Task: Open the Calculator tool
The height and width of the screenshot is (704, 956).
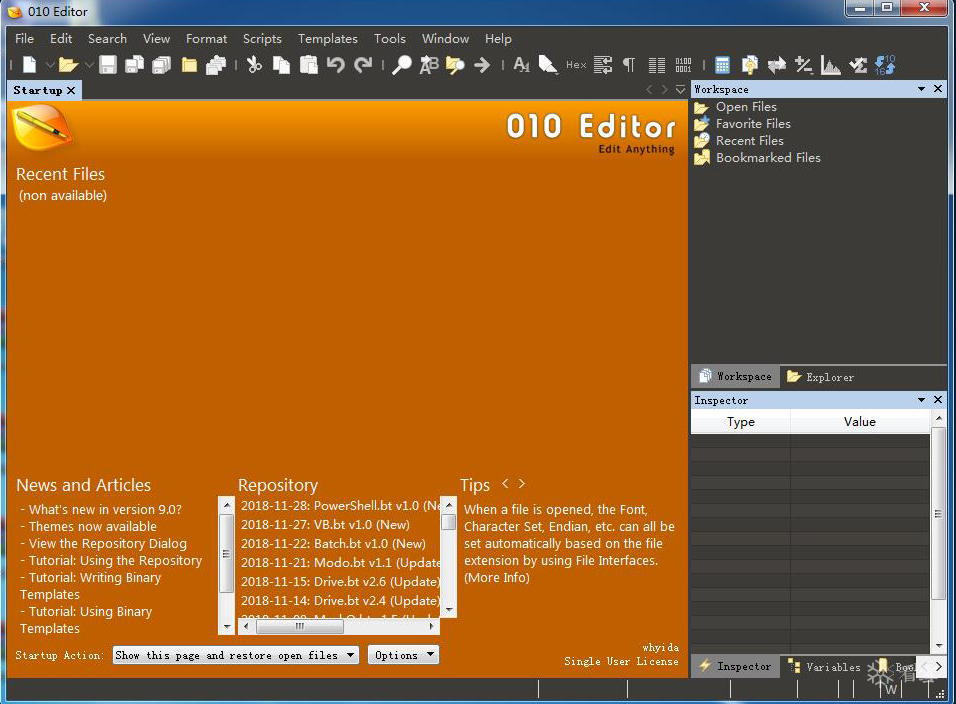Action: tap(722, 65)
